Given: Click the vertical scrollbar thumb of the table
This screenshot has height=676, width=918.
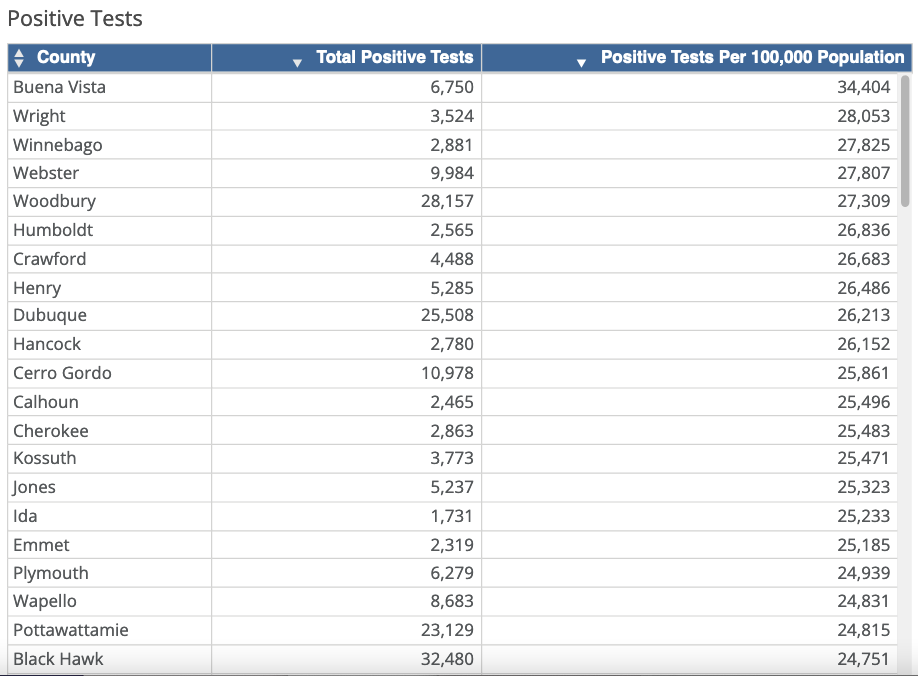Looking at the screenshot, I should (x=905, y=140).
